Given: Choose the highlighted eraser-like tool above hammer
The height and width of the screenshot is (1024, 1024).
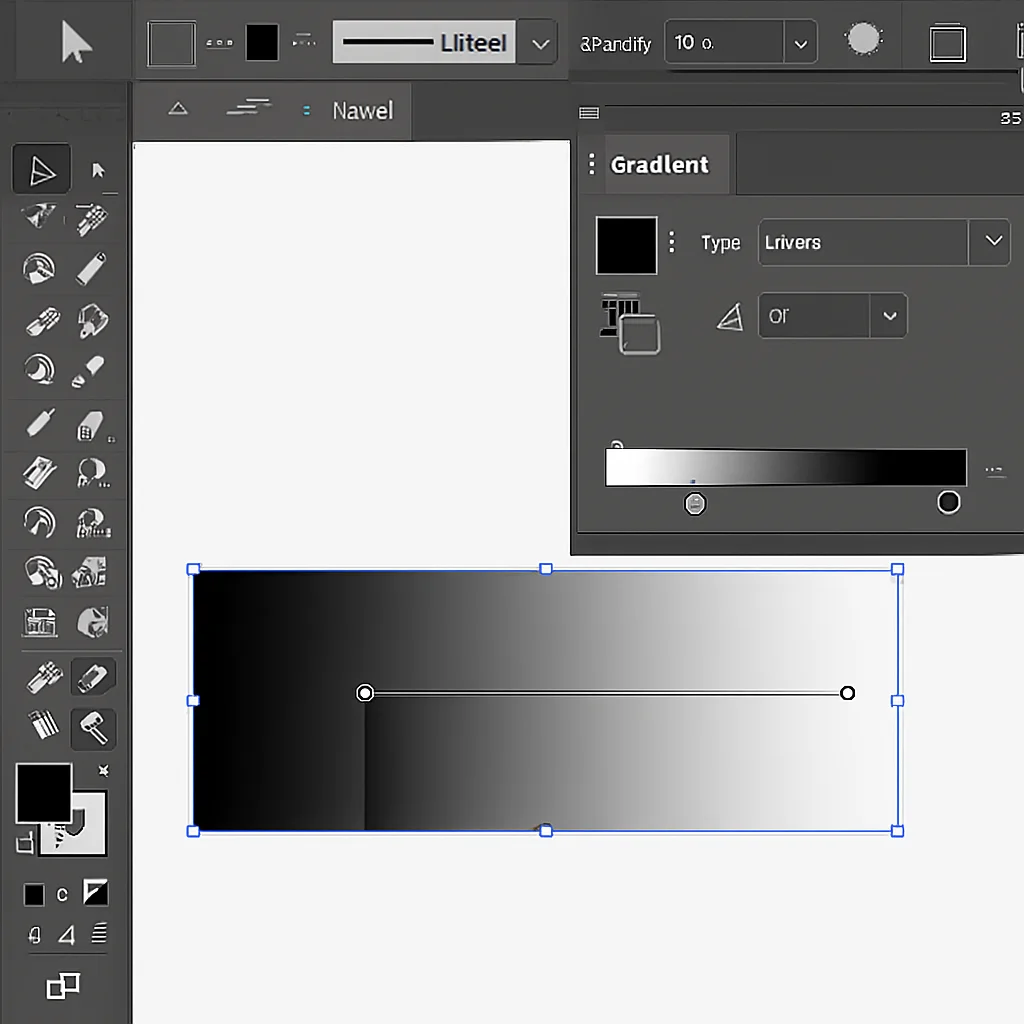Looking at the screenshot, I should (x=93, y=677).
